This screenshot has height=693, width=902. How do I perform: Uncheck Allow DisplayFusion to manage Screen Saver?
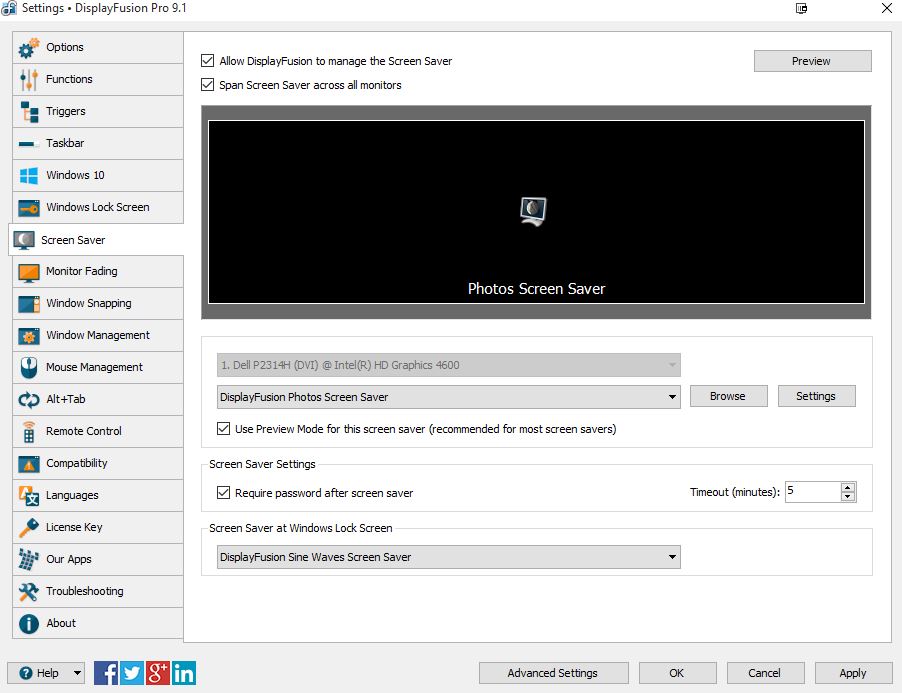(208, 61)
